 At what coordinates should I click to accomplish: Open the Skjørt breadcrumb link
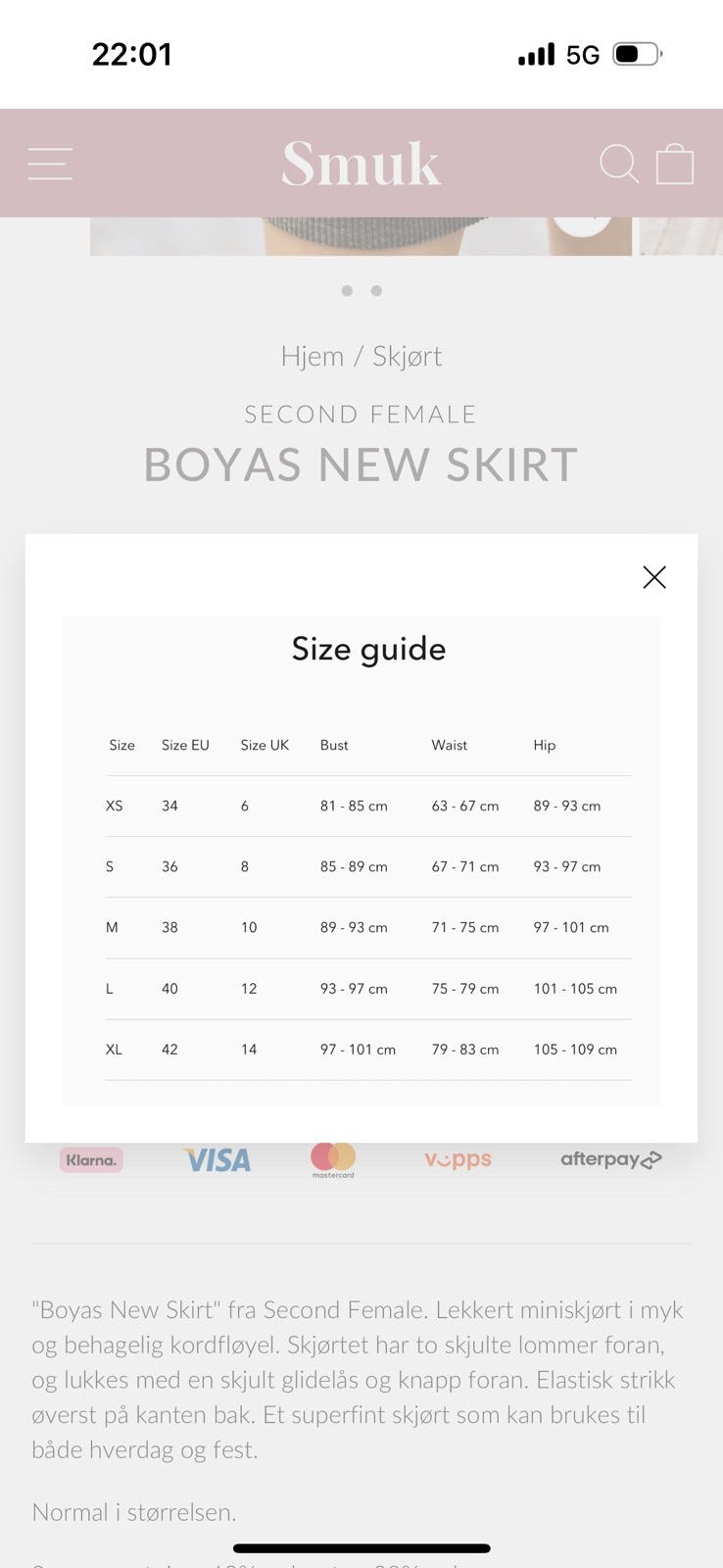click(x=407, y=356)
